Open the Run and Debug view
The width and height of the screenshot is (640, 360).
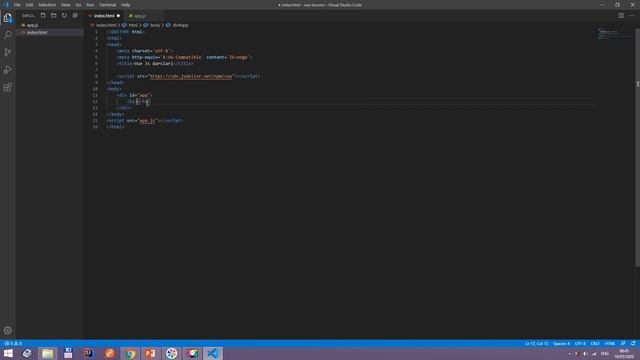8,70
